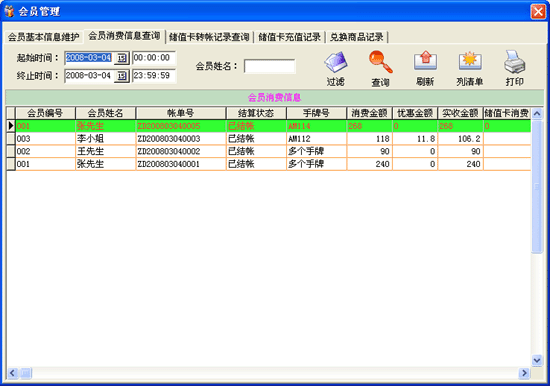The image size is (550, 386).
Task: Click the end time 23:59:59 field
Action: [x=154, y=76]
